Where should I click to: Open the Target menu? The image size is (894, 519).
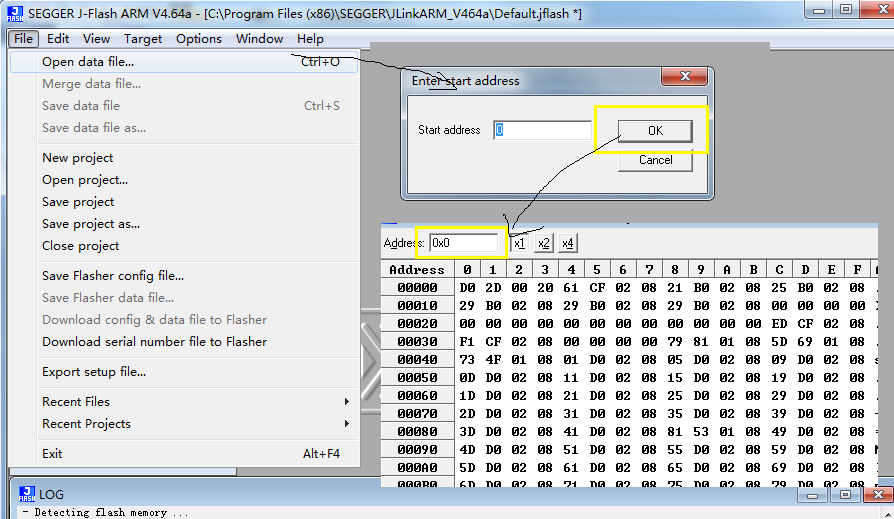pyautogui.click(x=143, y=39)
